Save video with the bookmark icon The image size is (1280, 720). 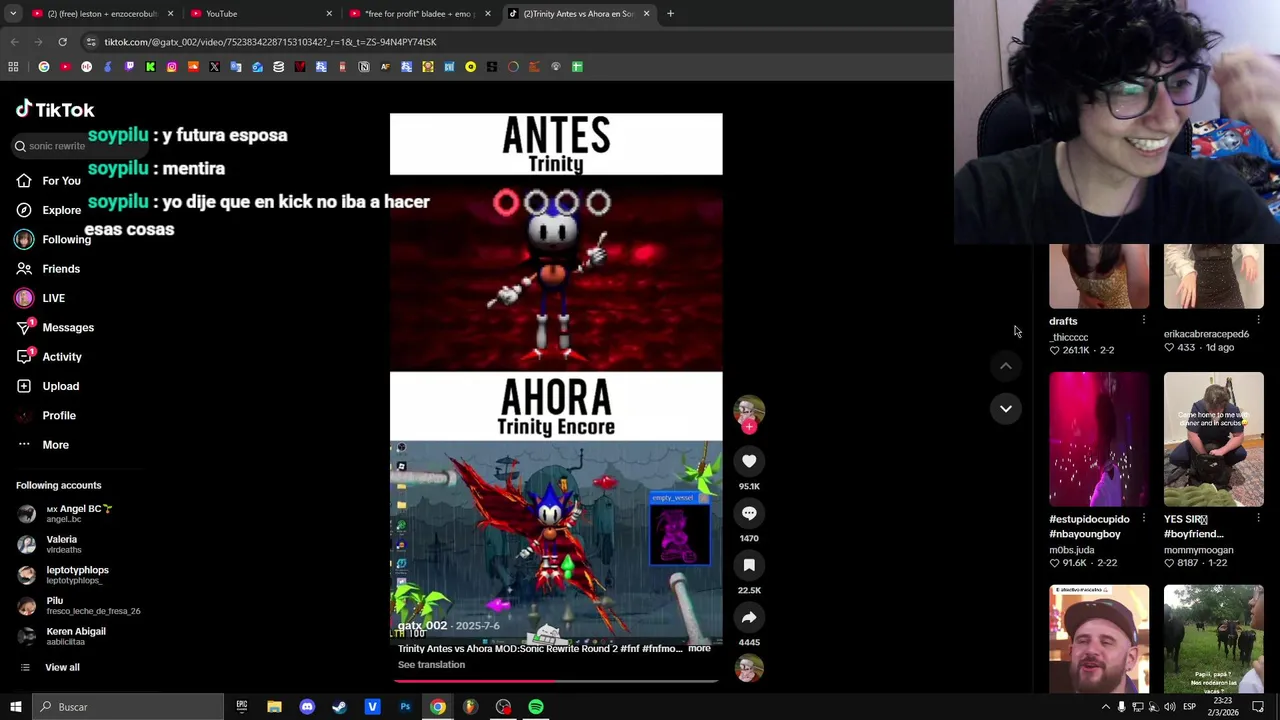pos(749,565)
